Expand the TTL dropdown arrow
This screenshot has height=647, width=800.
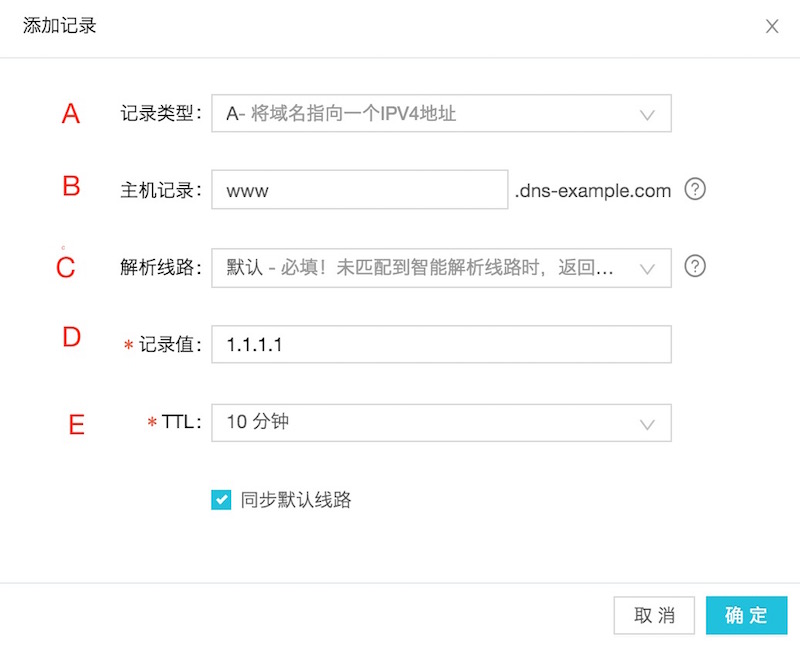[647, 423]
